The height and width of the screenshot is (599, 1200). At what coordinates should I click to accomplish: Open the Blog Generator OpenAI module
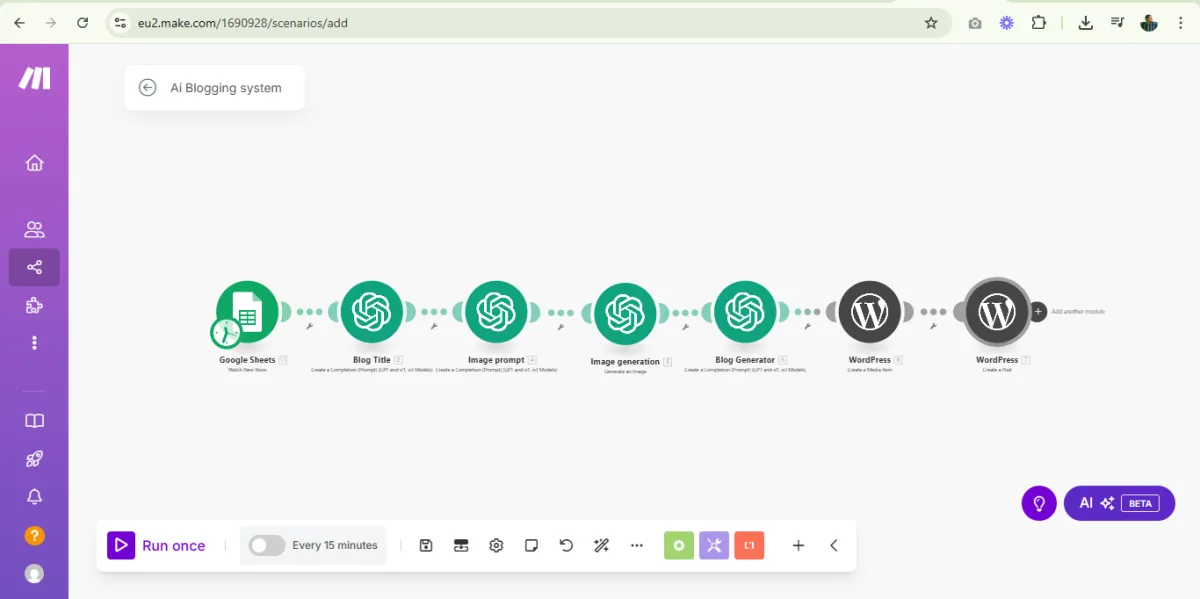(x=745, y=312)
